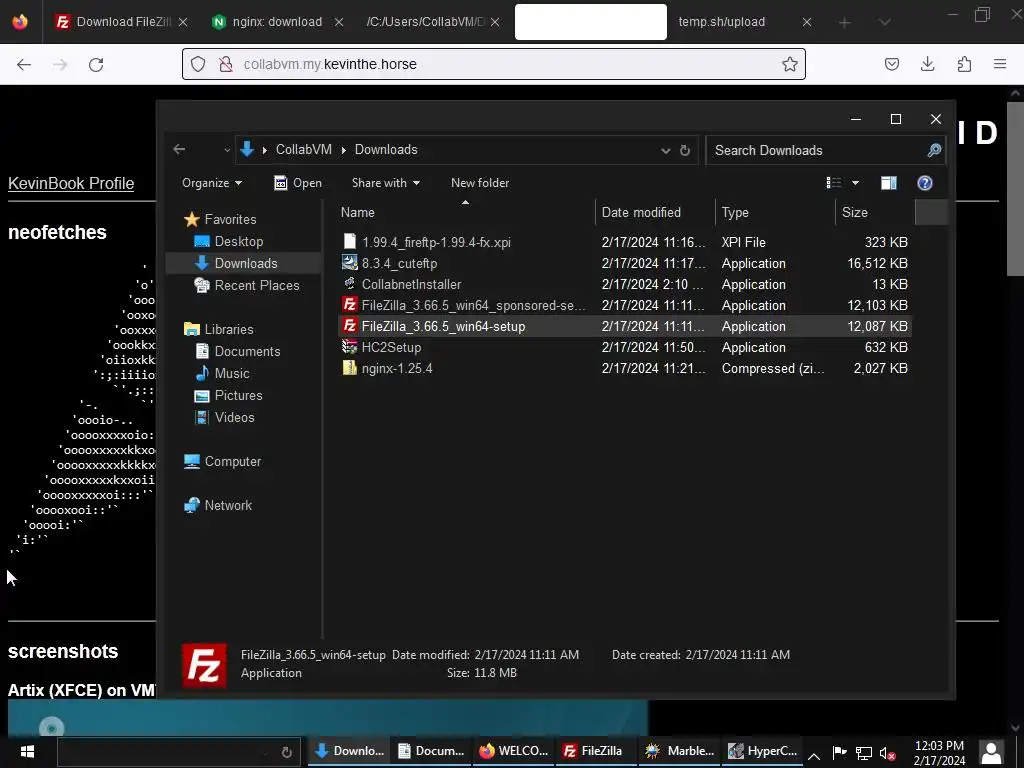Select the HC2Setup application file
This screenshot has height=768, width=1024.
coord(624,347)
